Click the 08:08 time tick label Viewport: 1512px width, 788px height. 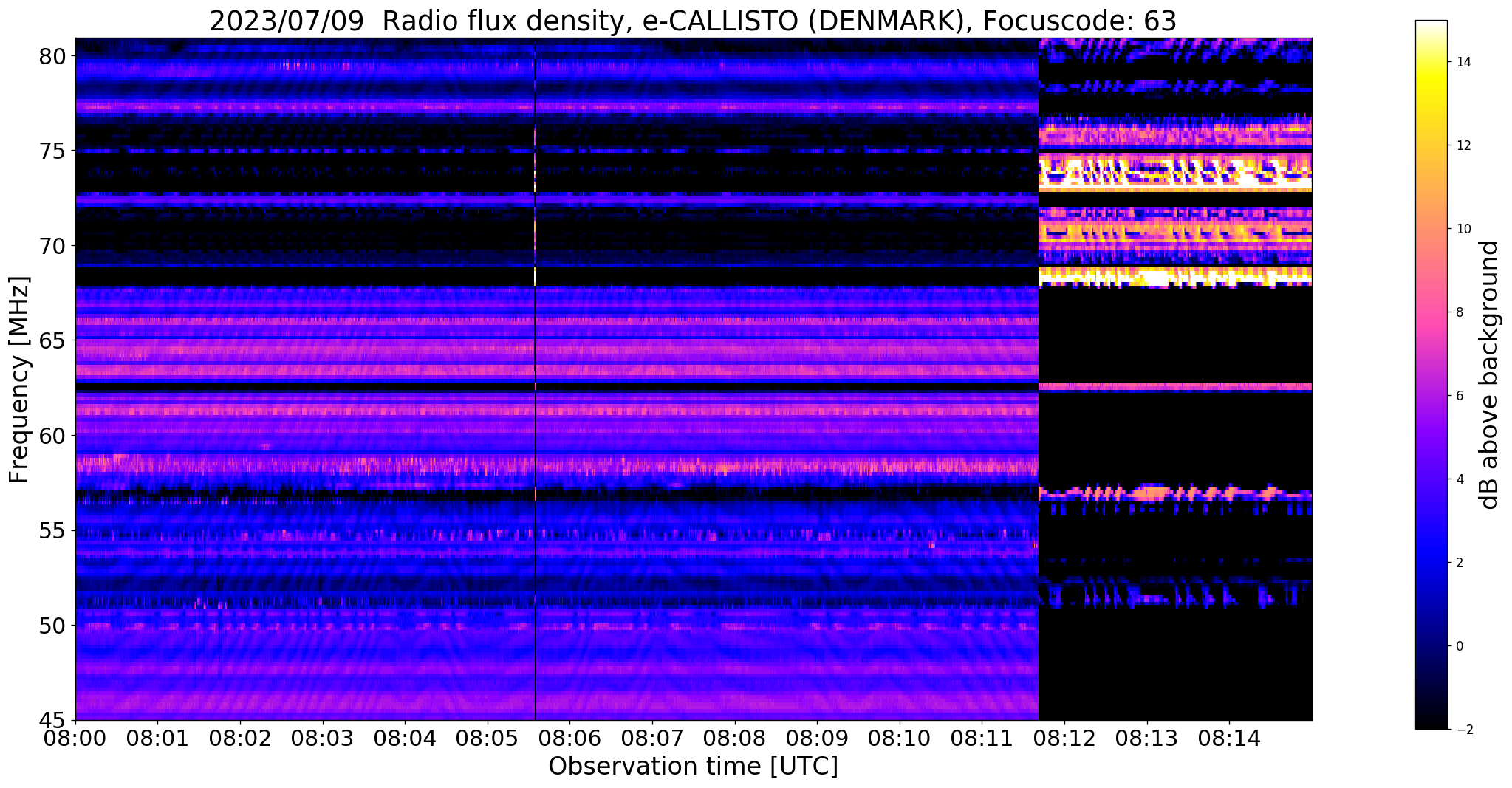tap(735, 739)
